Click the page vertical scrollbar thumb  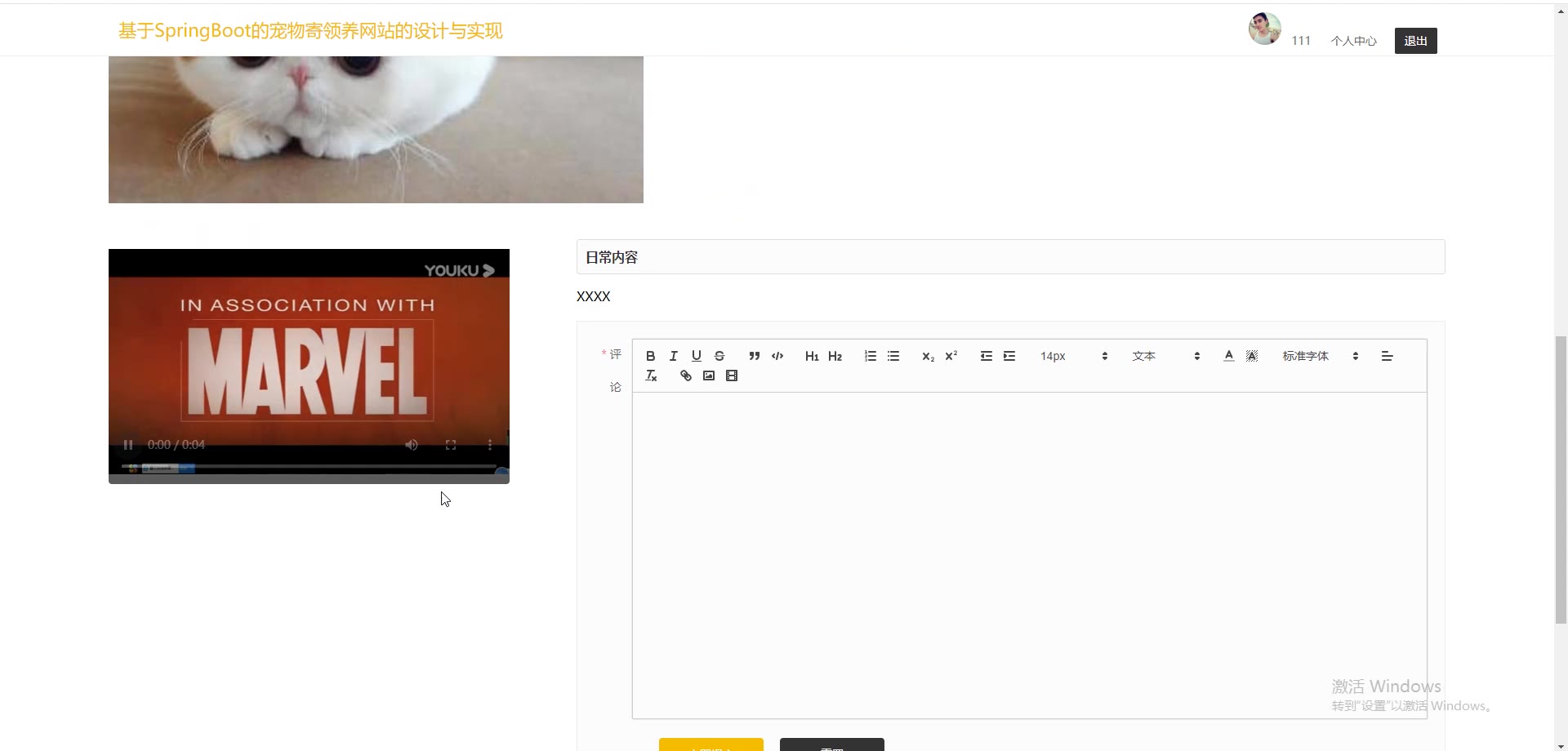pos(1561,479)
